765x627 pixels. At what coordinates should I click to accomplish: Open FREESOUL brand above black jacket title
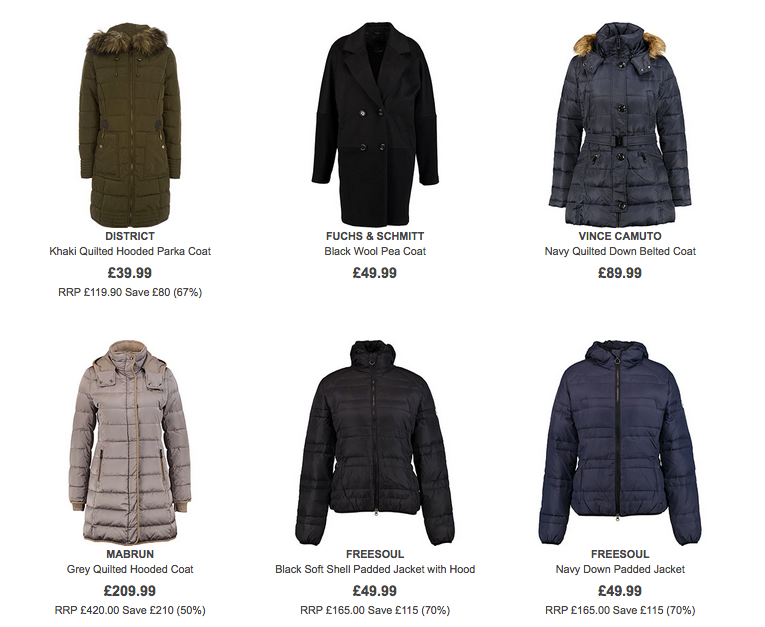tap(375, 554)
